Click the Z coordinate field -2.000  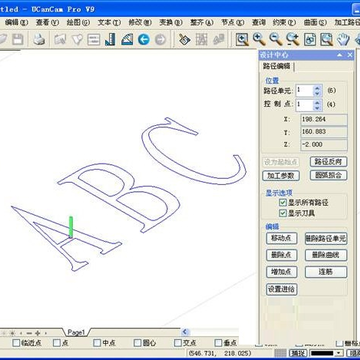[324, 145]
